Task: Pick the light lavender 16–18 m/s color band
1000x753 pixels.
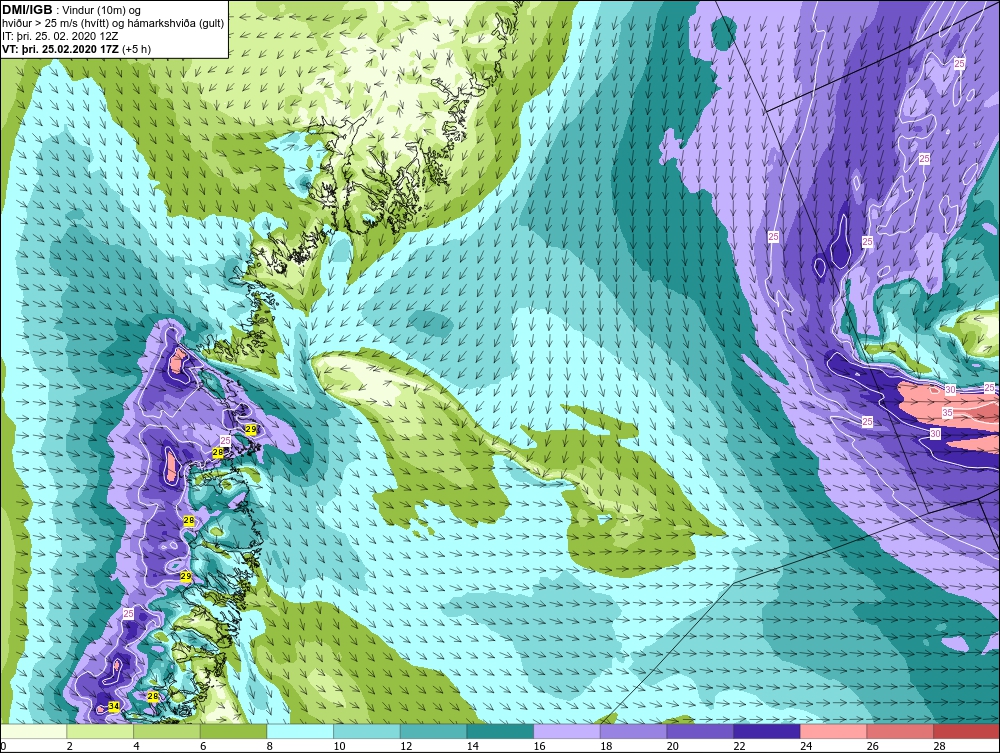Action: coord(566,731)
